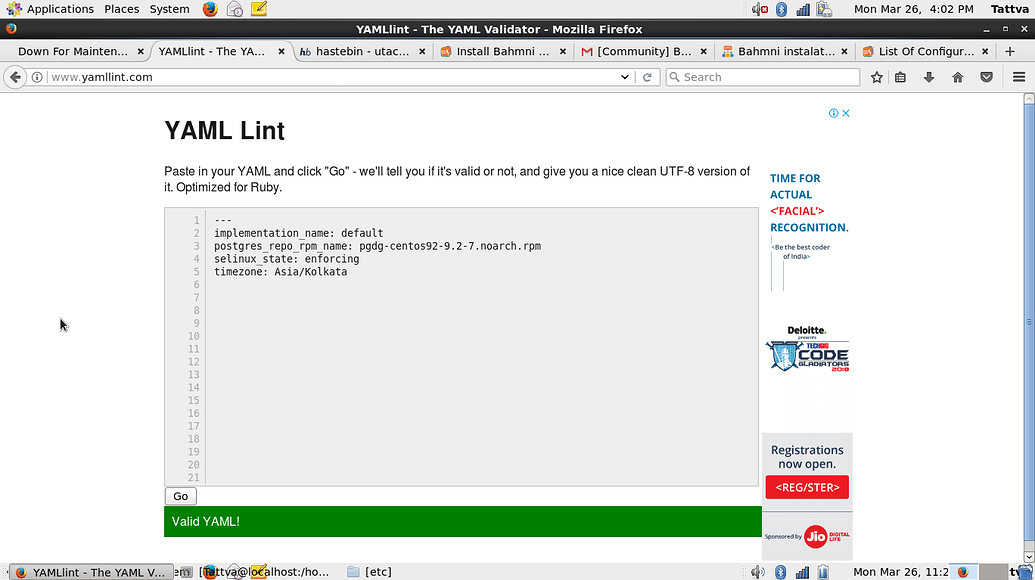
Task: Open the Firefox hamburger menu
Action: coord(1018,77)
